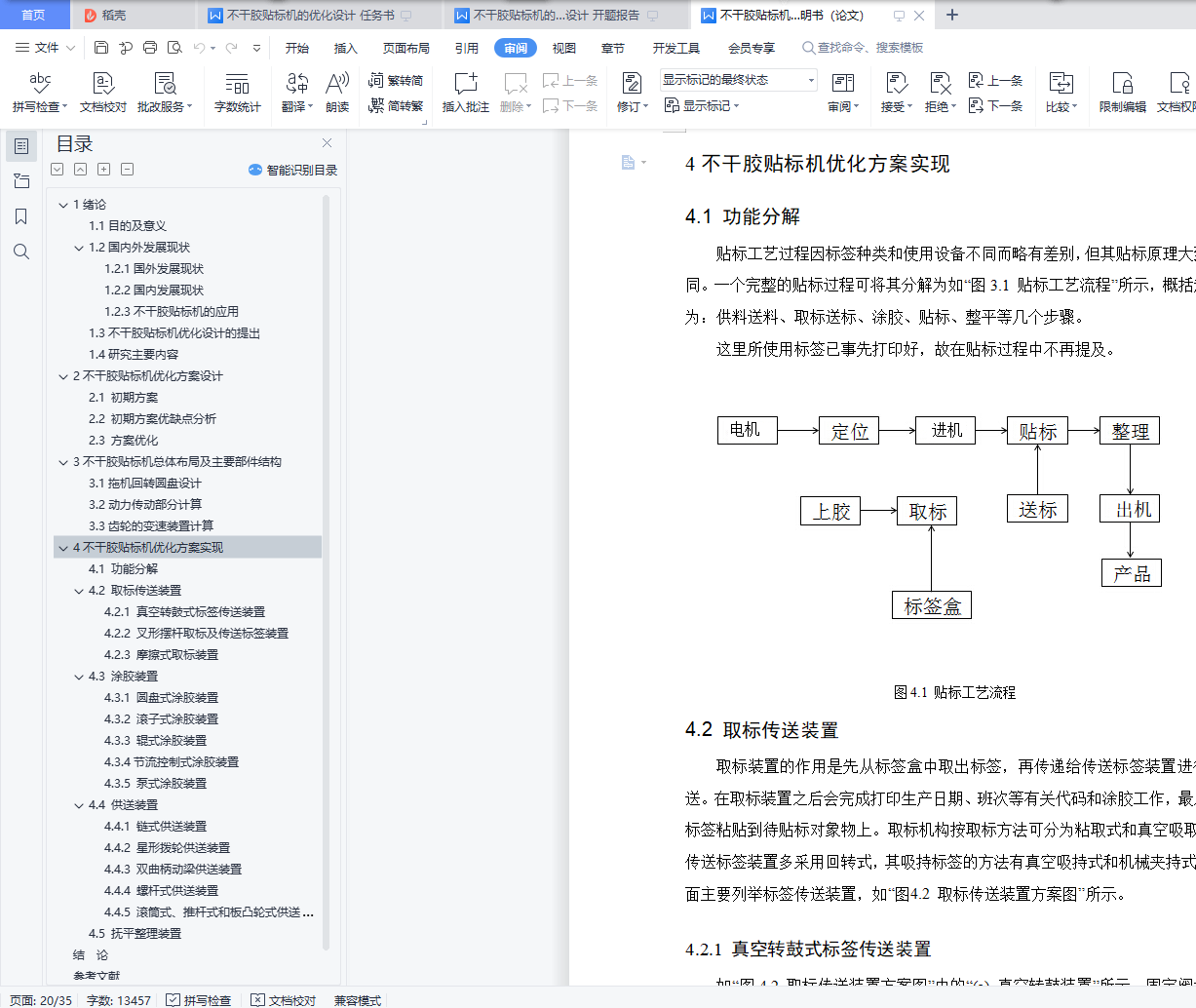Jump to '3.3 齿轮的变速装置计算' in outline
The image size is (1196, 1008).
click(151, 526)
